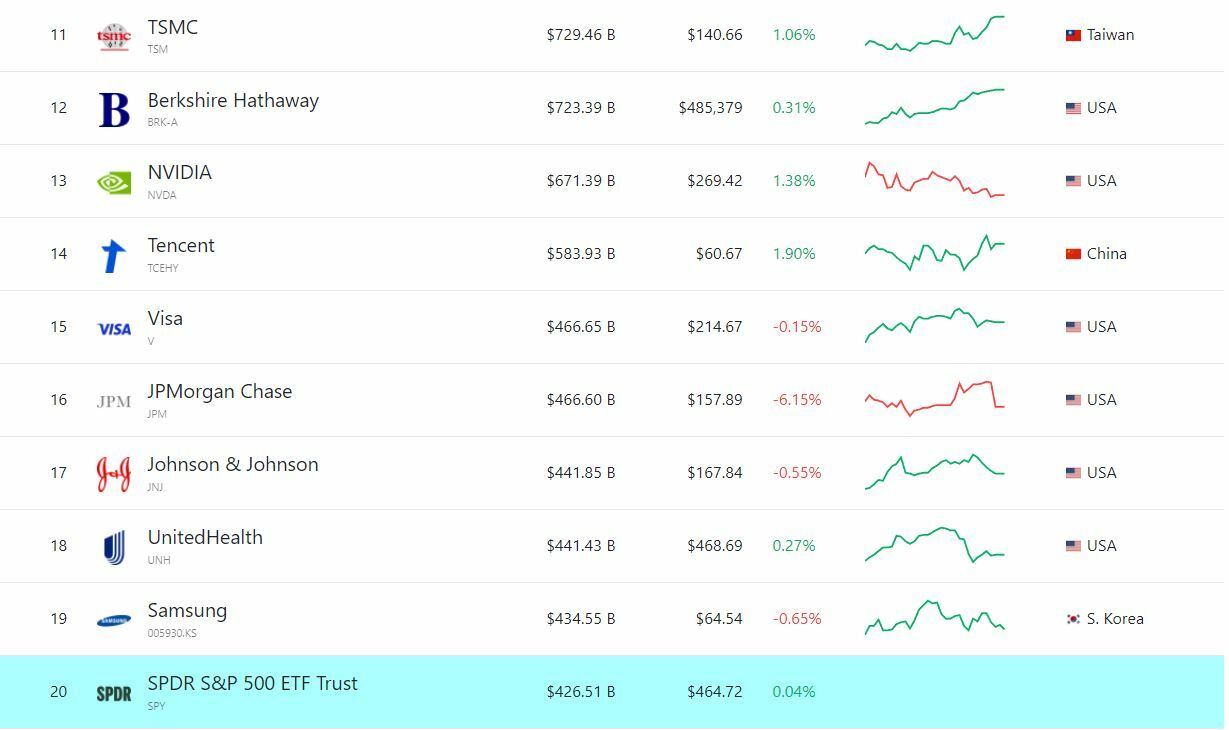Click the NVIDIA green eye logo

[x=114, y=182]
